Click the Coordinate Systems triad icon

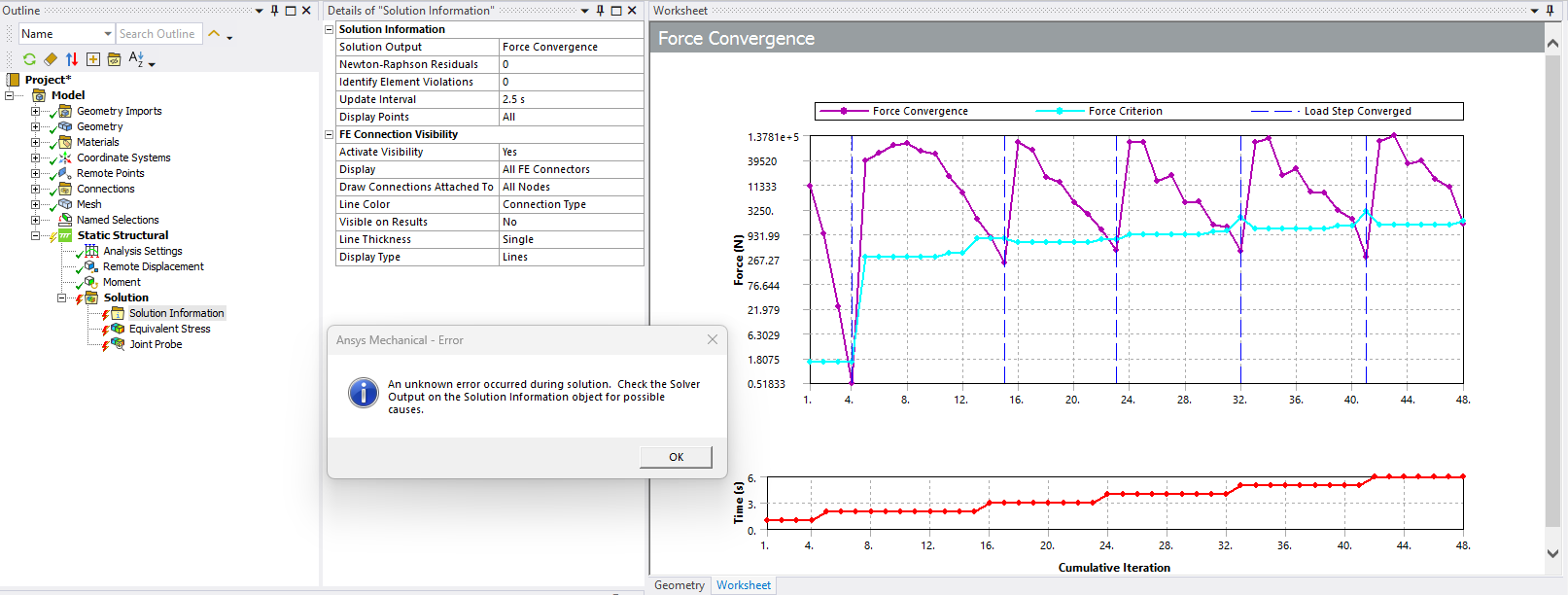coord(65,157)
